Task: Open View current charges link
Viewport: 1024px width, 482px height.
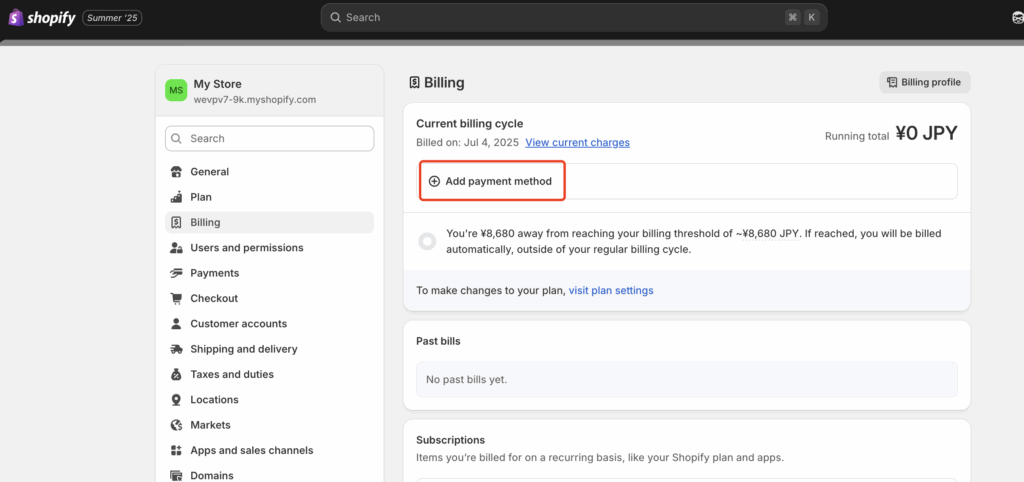Action: coord(577,143)
